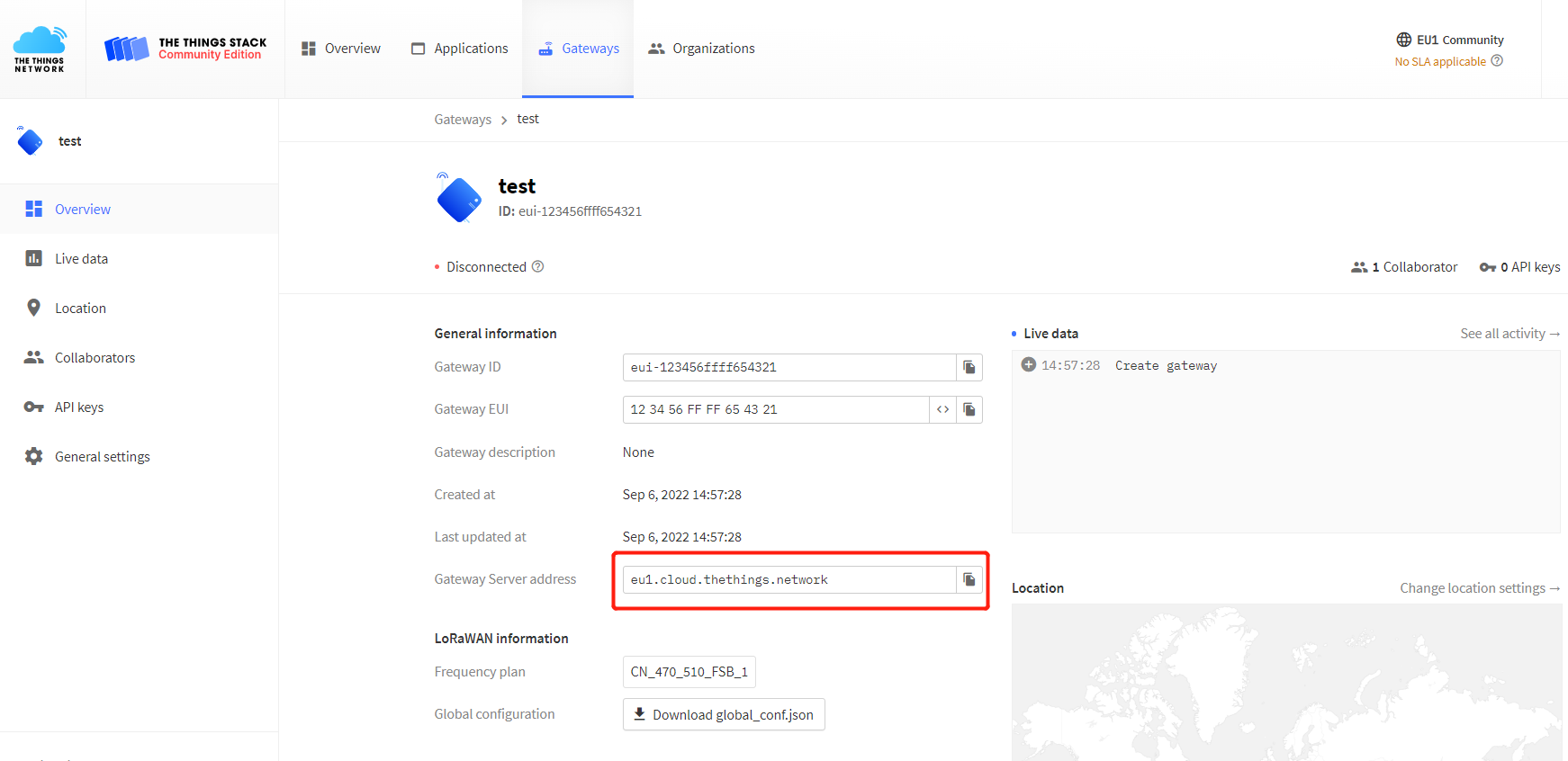Open General settings in the sidebar

click(x=102, y=457)
